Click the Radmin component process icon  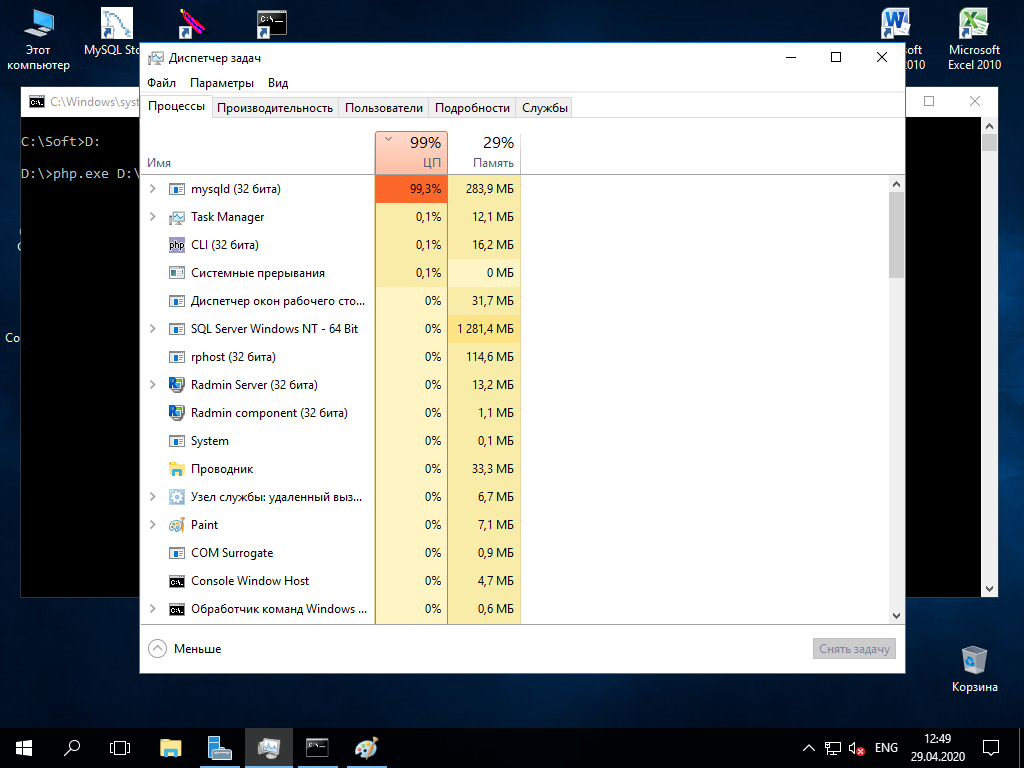pos(176,413)
